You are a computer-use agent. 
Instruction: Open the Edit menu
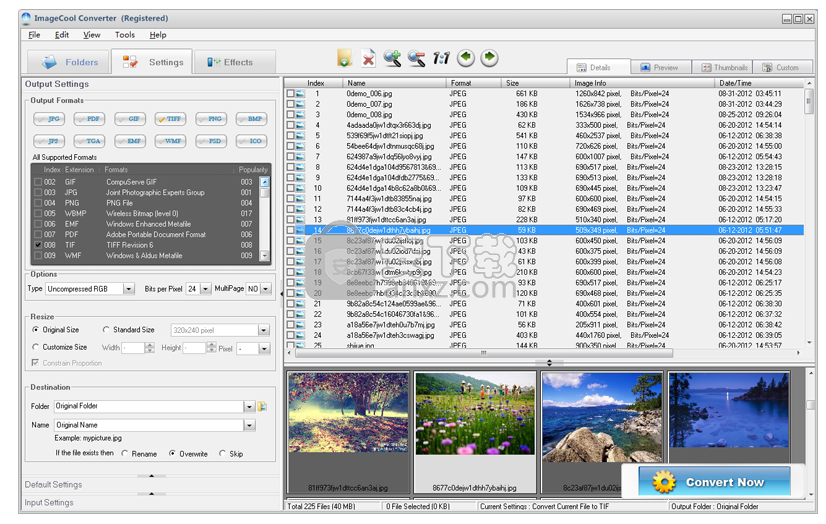coord(62,35)
